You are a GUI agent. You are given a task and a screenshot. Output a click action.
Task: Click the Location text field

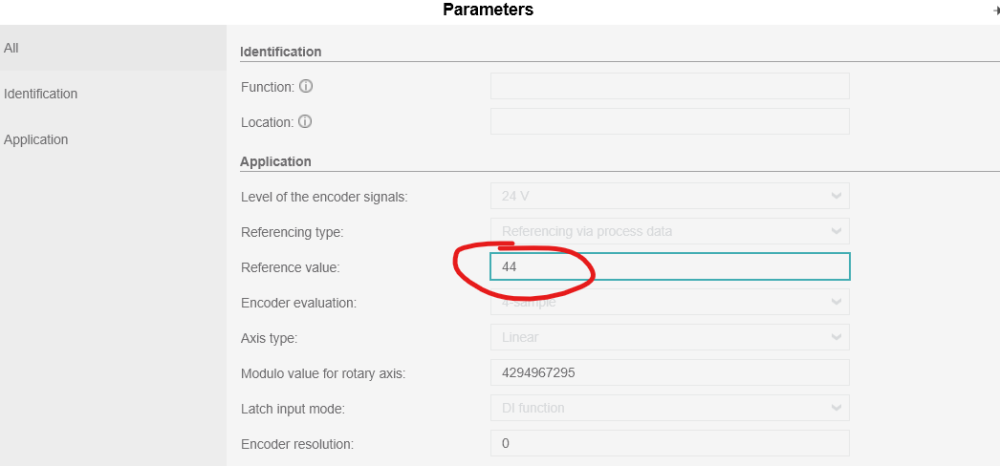click(669, 122)
